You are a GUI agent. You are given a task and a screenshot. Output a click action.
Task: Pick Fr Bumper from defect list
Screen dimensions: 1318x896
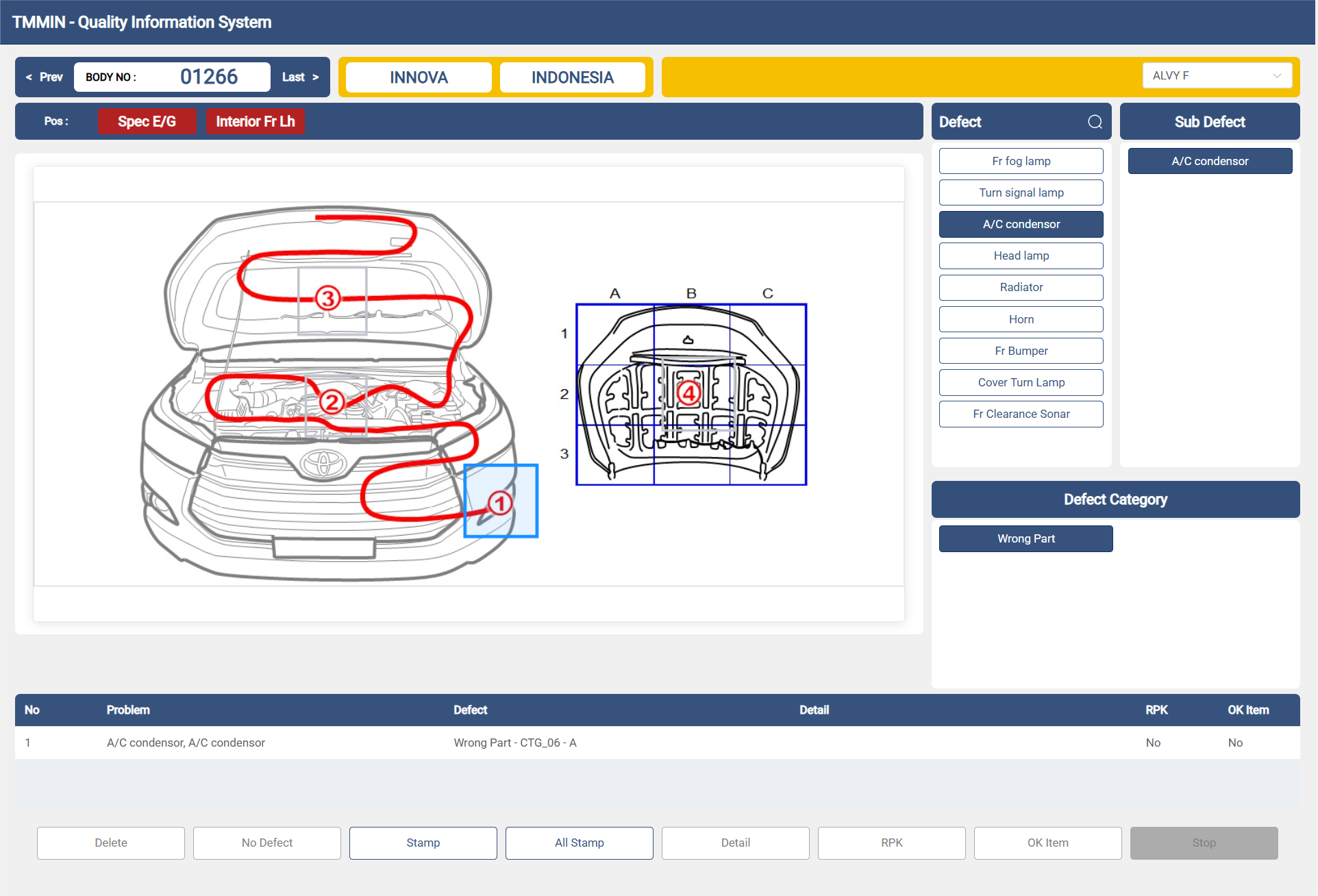(1021, 351)
